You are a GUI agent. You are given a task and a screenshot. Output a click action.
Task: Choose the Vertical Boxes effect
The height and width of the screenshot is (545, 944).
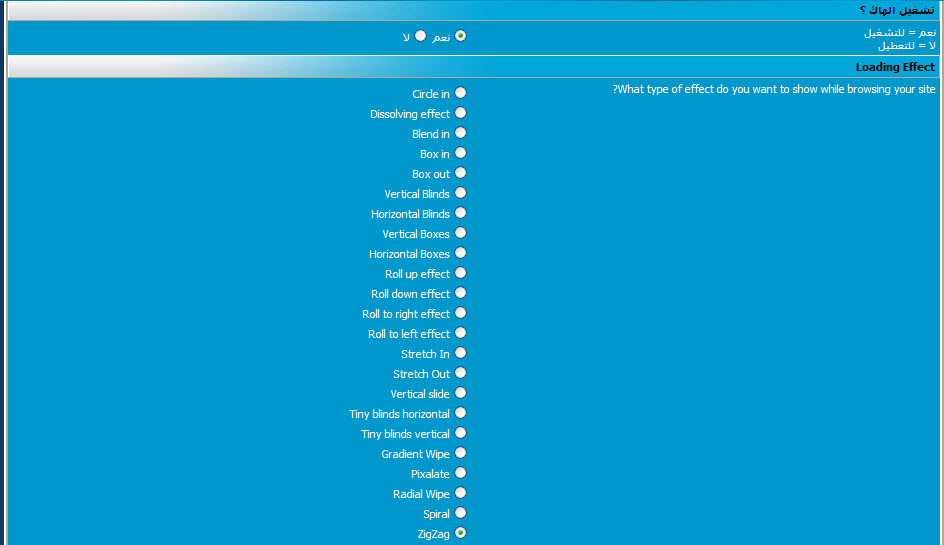tap(460, 233)
